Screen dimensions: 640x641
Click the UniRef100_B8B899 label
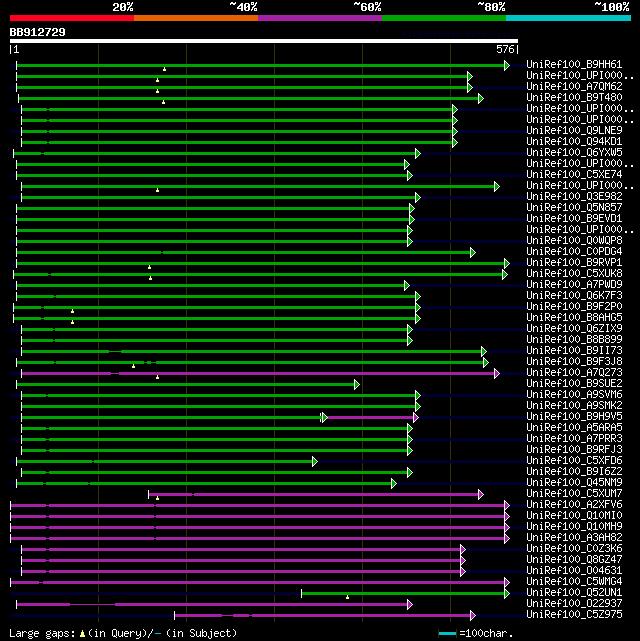(574, 339)
